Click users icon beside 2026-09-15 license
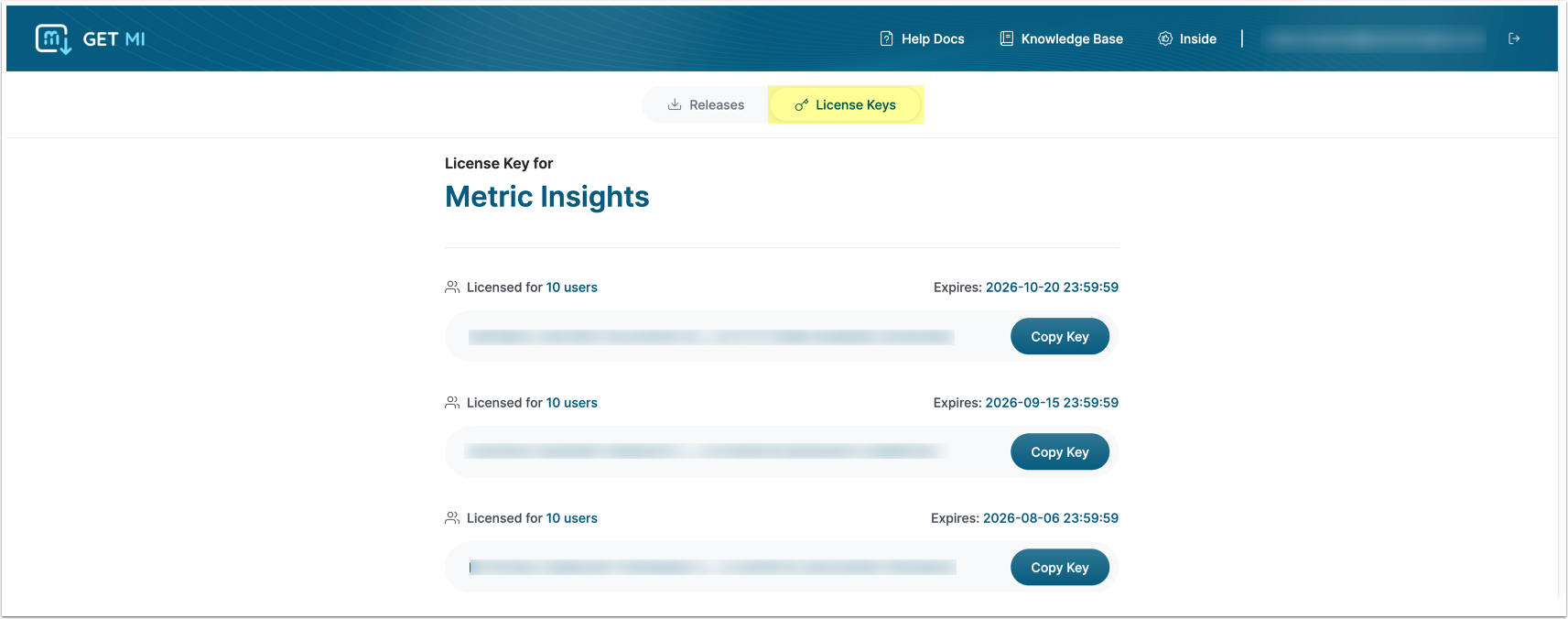The image size is (1568, 619). coord(452,403)
